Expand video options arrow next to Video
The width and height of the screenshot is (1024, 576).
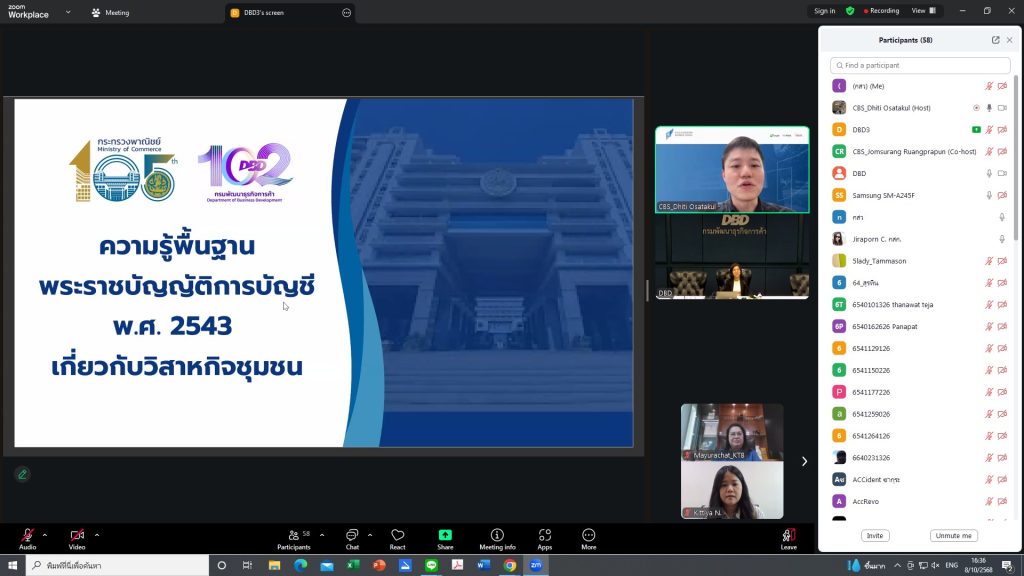click(x=96, y=535)
